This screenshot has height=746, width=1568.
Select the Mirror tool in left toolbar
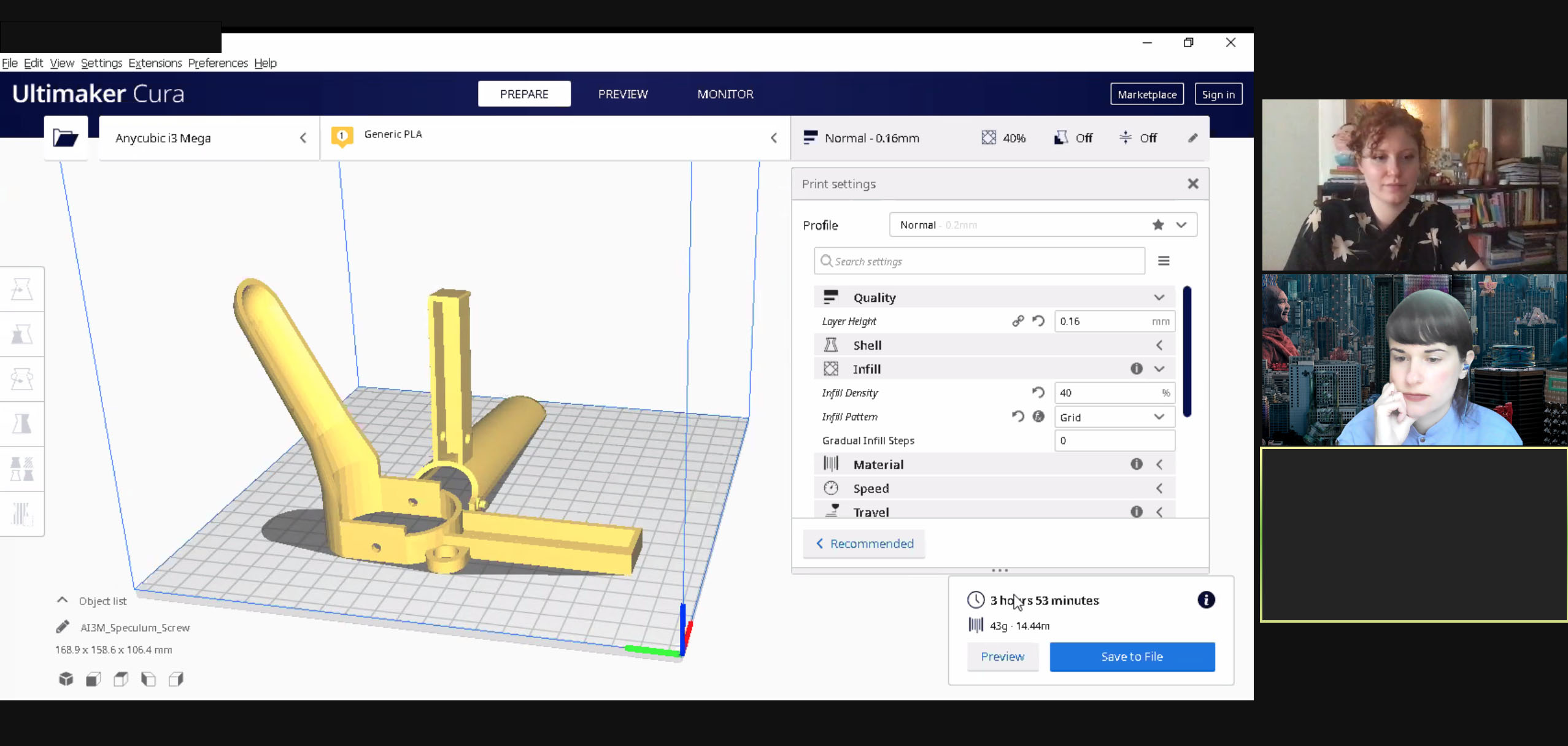point(22,423)
